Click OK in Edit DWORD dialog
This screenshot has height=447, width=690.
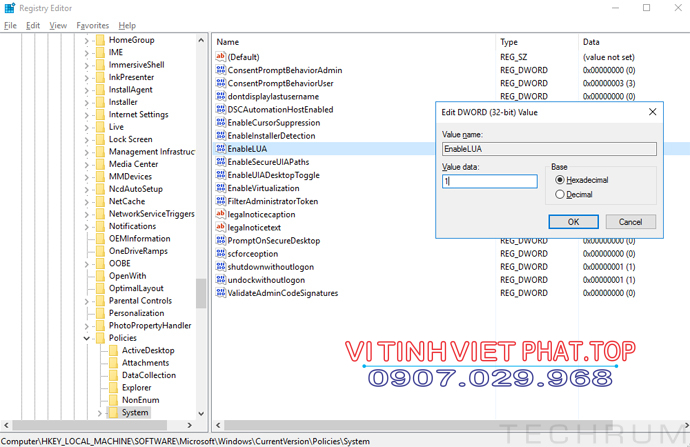574,222
